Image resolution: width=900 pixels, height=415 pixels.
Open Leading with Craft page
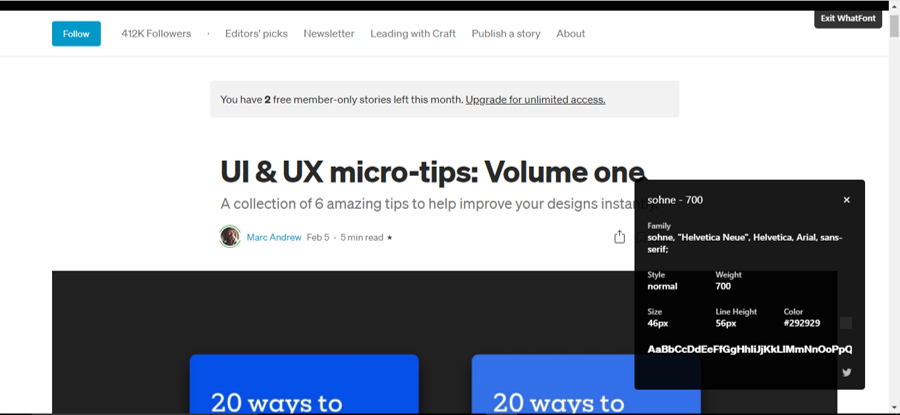[x=412, y=34]
